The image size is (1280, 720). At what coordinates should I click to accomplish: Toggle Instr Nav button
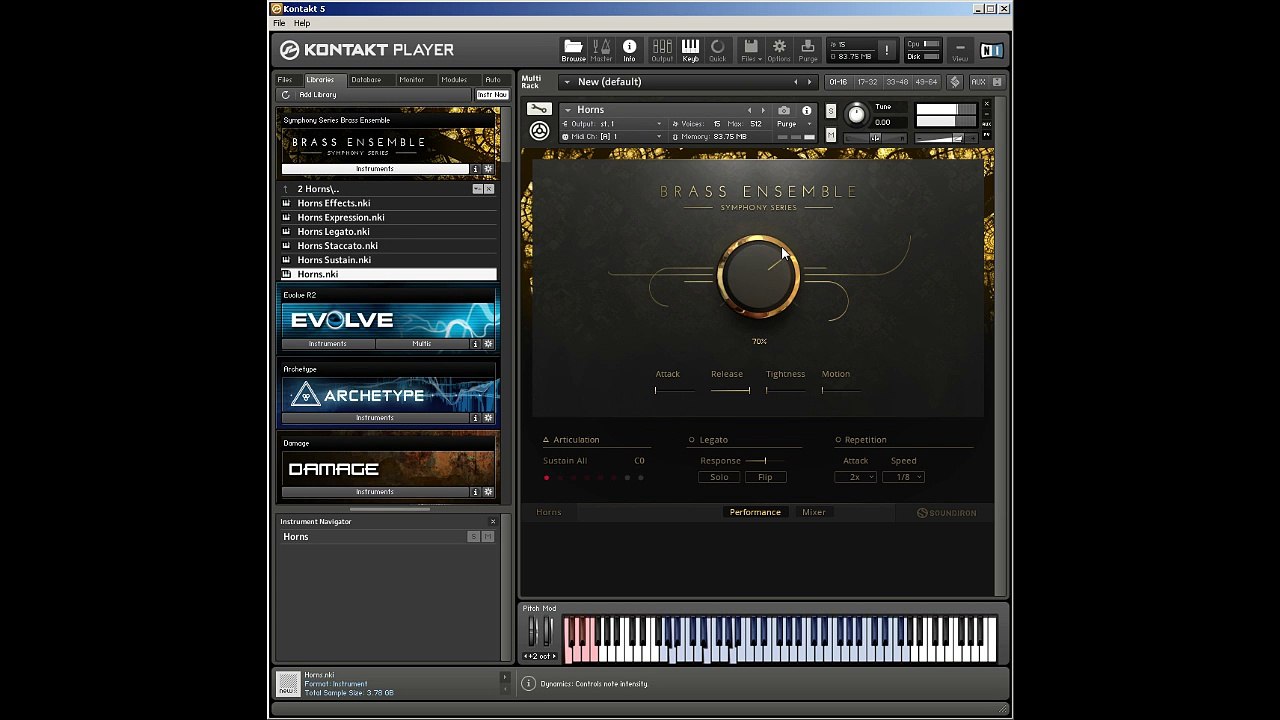point(491,95)
